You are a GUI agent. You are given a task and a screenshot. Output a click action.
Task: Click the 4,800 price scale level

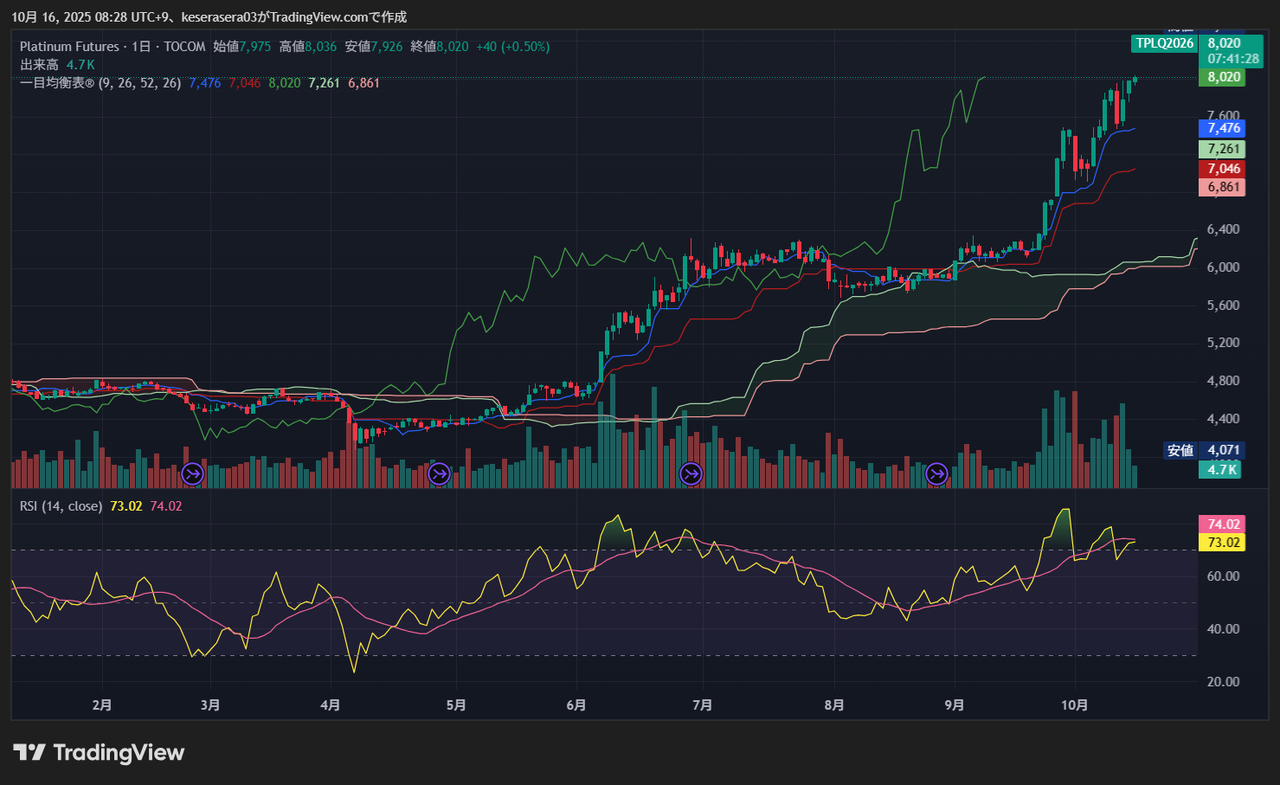coord(1223,381)
